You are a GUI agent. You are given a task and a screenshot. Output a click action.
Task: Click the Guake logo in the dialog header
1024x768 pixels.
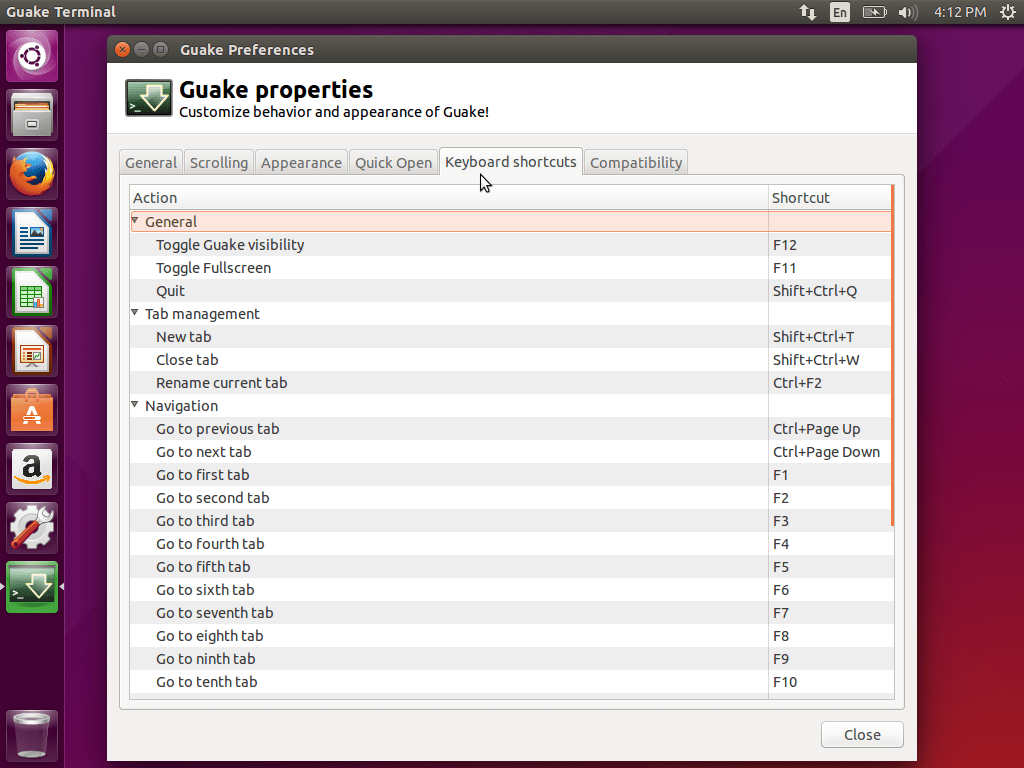click(x=148, y=98)
